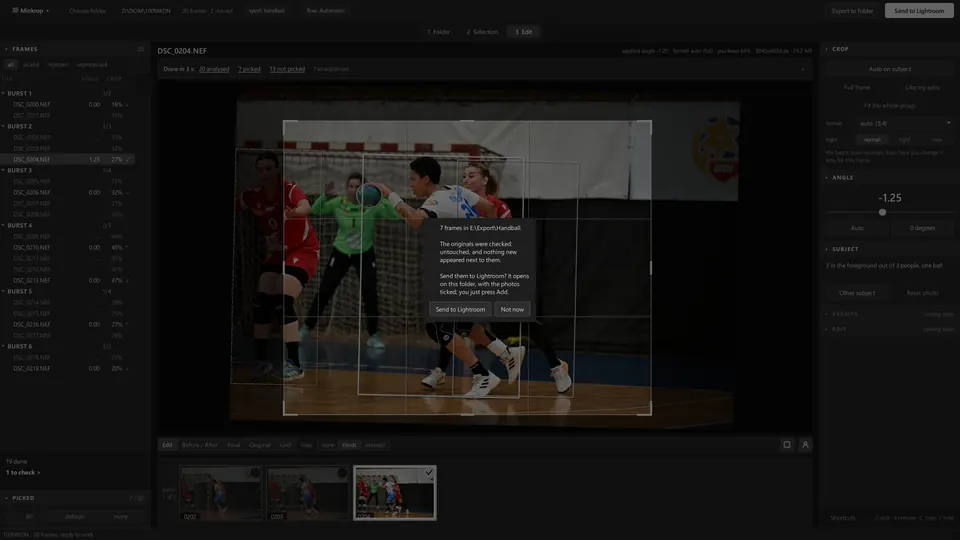Image resolution: width=960 pixels, height=540 pixels.
Task: Collapse the CROP panel
Action: click(x=827, y=49)
